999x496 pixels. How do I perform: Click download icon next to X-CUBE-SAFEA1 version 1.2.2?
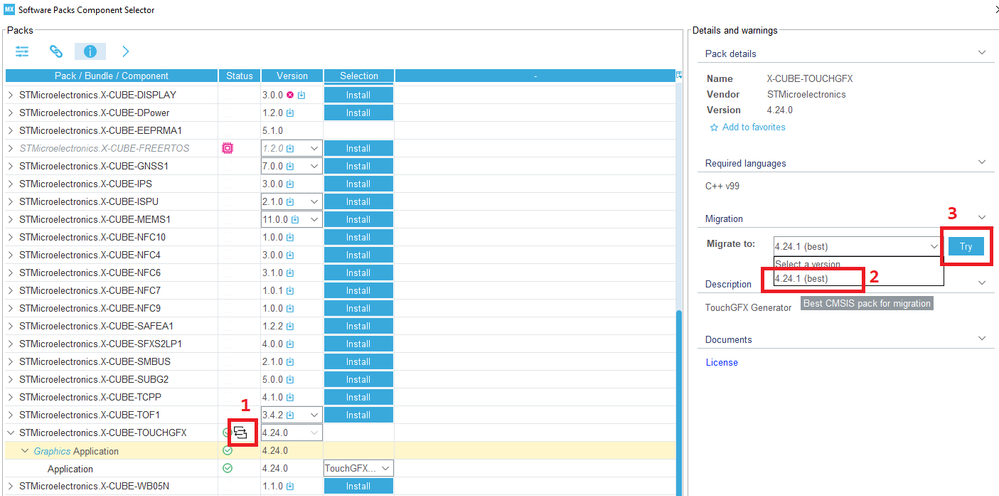290,326
